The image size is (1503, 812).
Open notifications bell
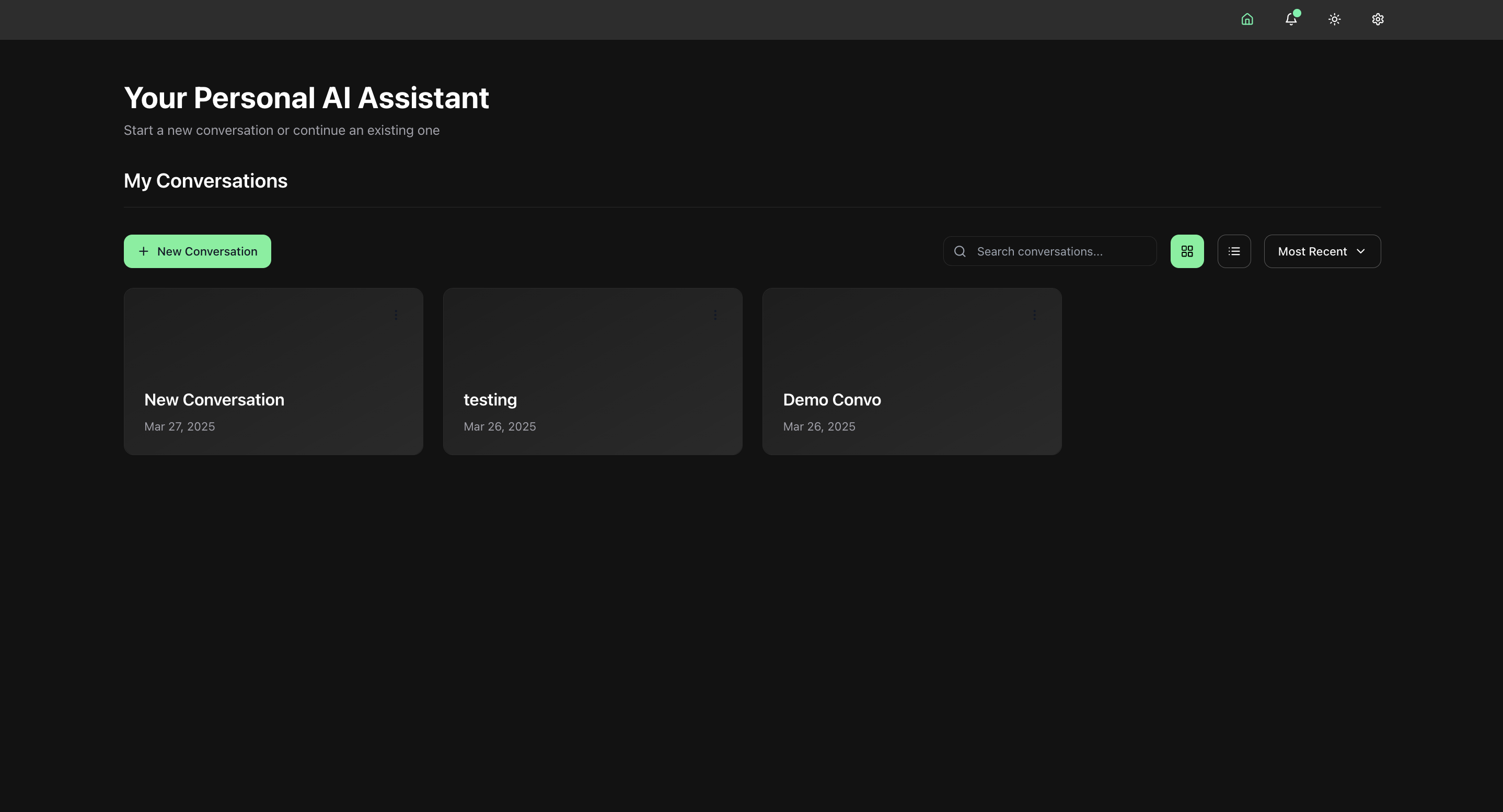1291,19
